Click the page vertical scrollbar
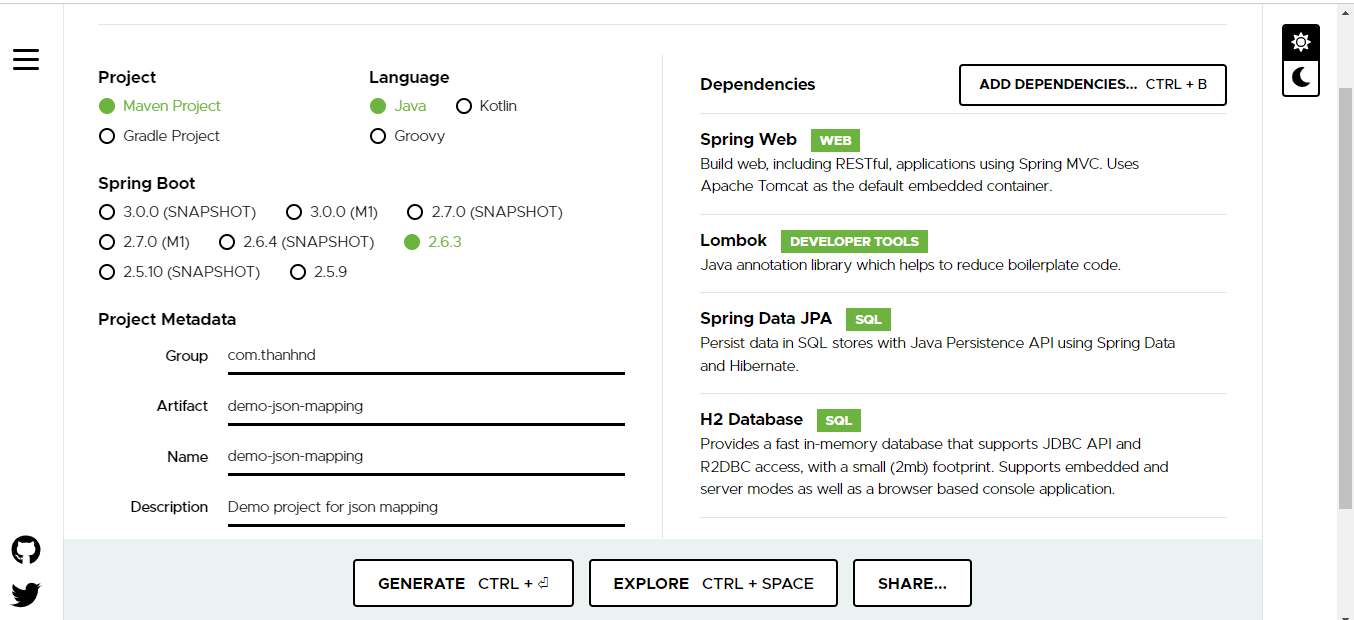1354x620 pixels. click(x=1345, y=300)
